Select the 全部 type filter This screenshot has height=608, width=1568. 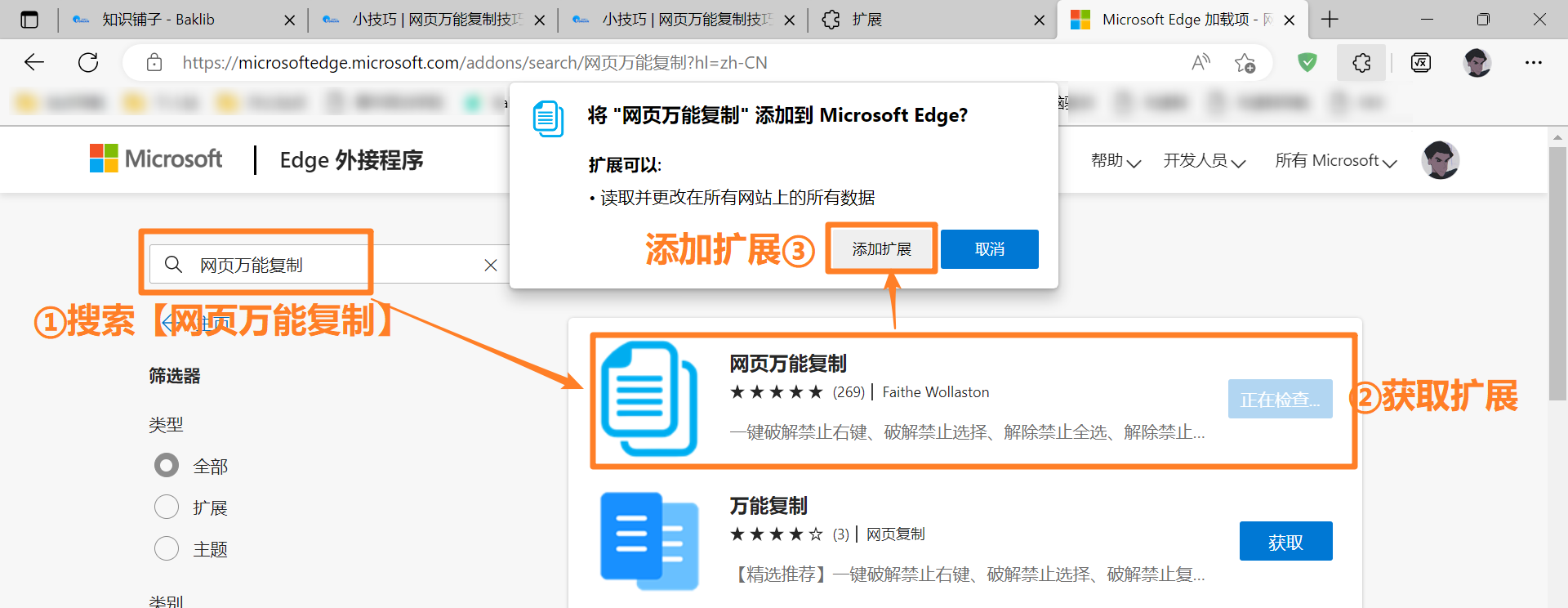point(167,466)
